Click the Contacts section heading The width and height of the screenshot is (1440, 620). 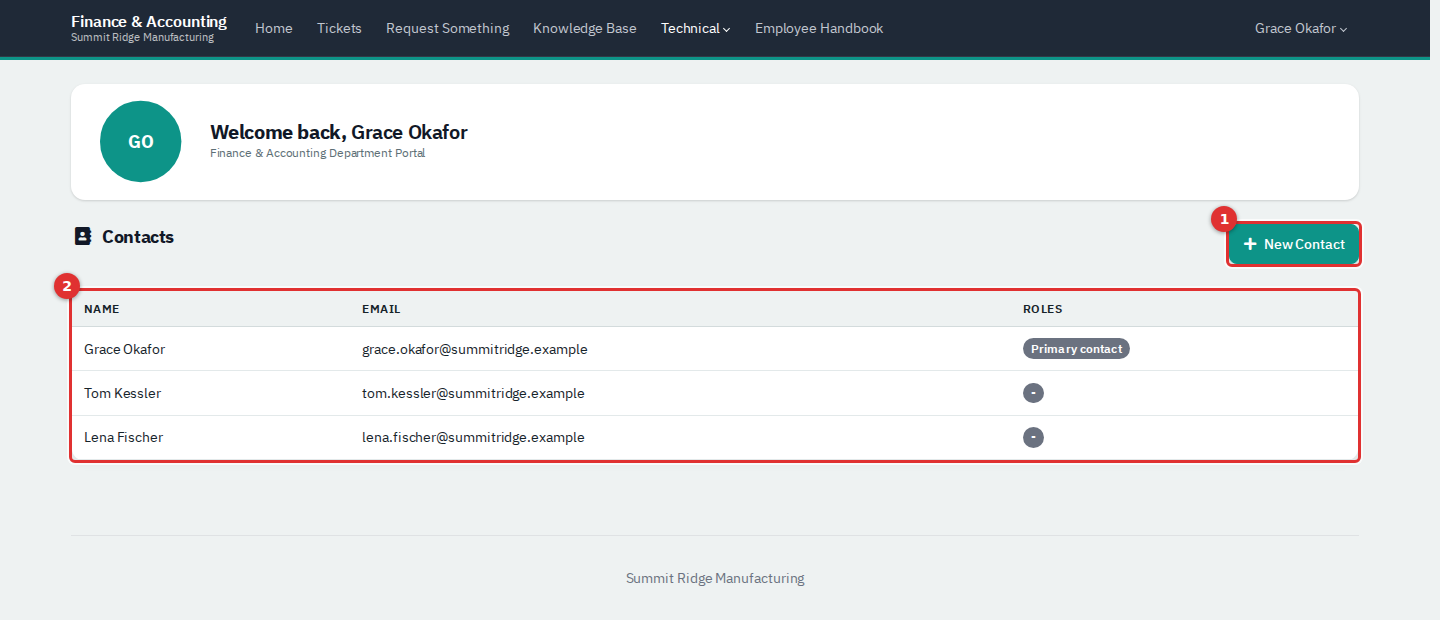click(138, 237)
